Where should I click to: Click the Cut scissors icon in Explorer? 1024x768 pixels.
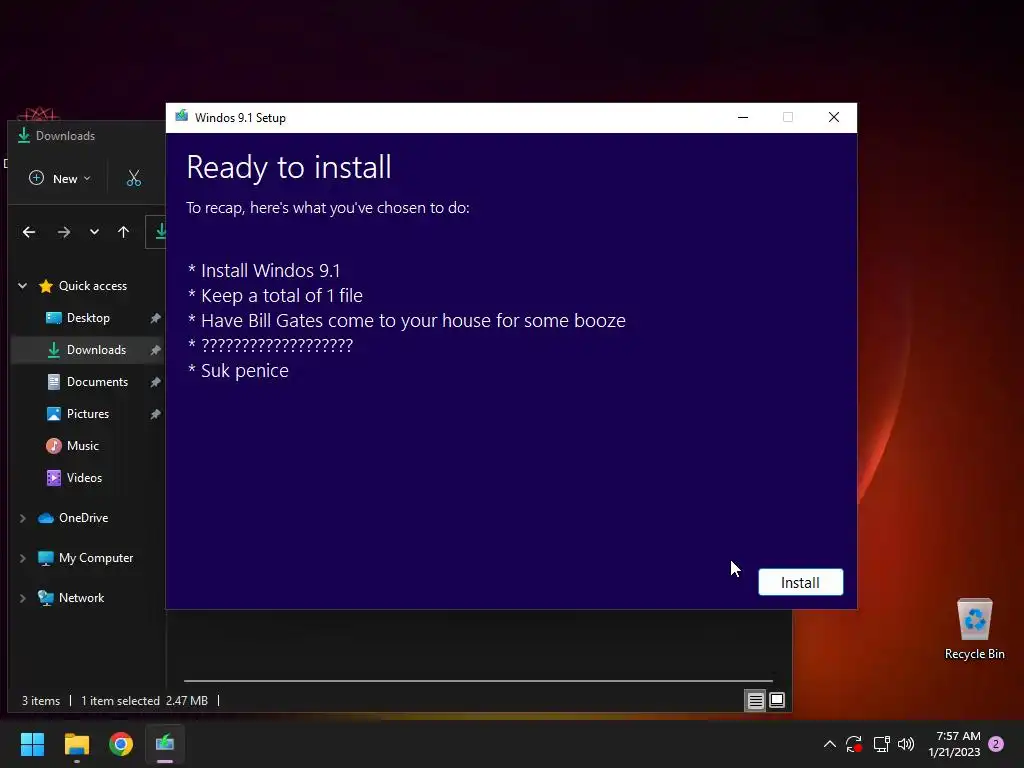click(134, 178)
